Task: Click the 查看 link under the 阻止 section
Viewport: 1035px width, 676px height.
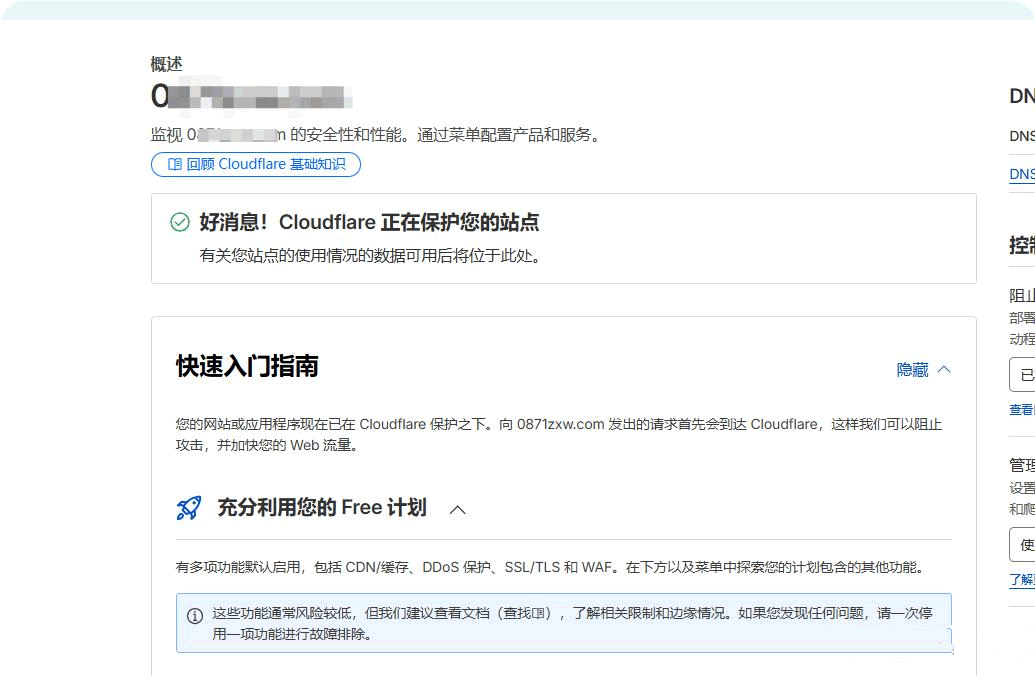Action: click(1022, 410)
